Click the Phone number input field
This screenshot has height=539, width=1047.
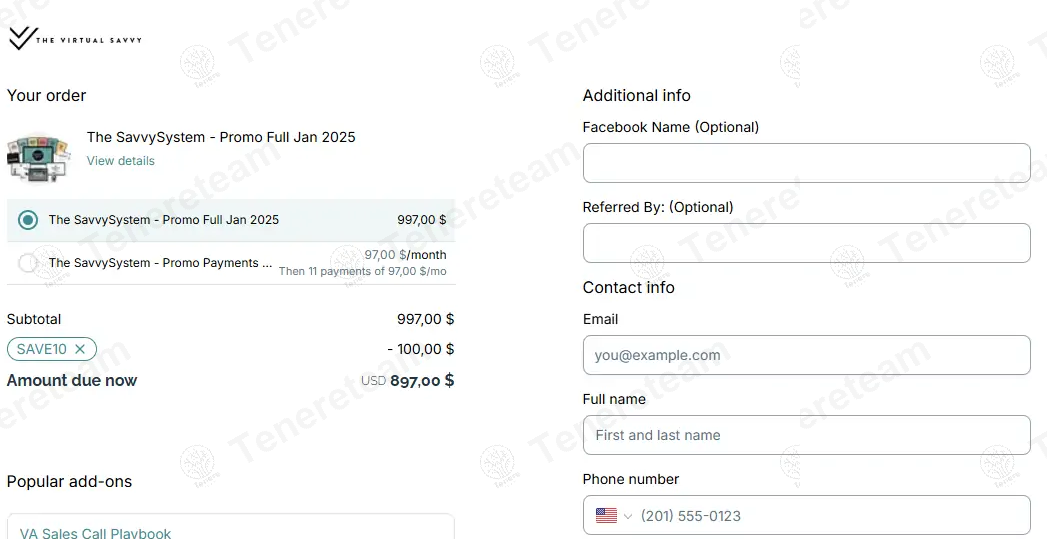pos(830,516)
